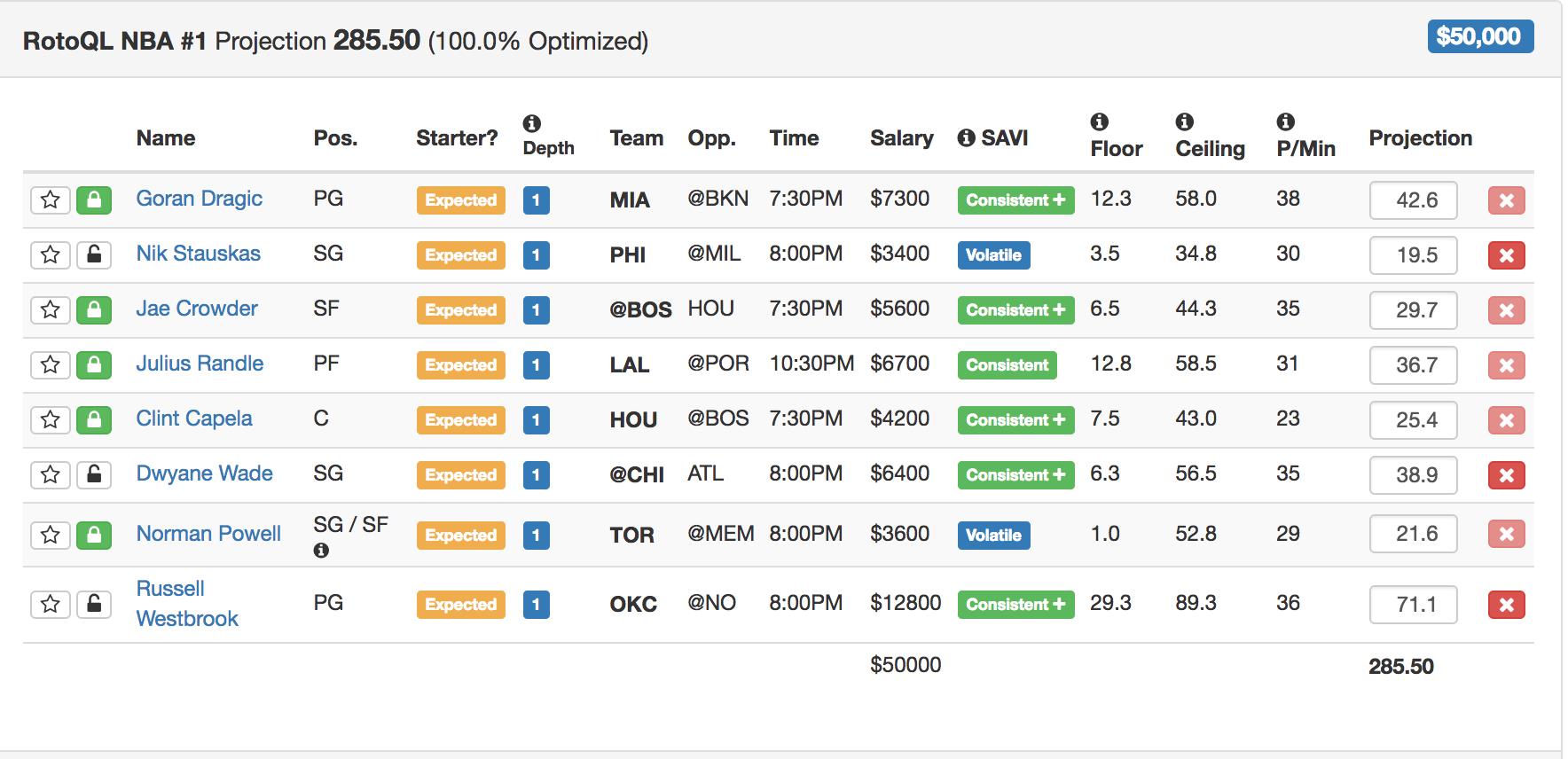Click the SAVI column info icon

(x=967, y=138)
